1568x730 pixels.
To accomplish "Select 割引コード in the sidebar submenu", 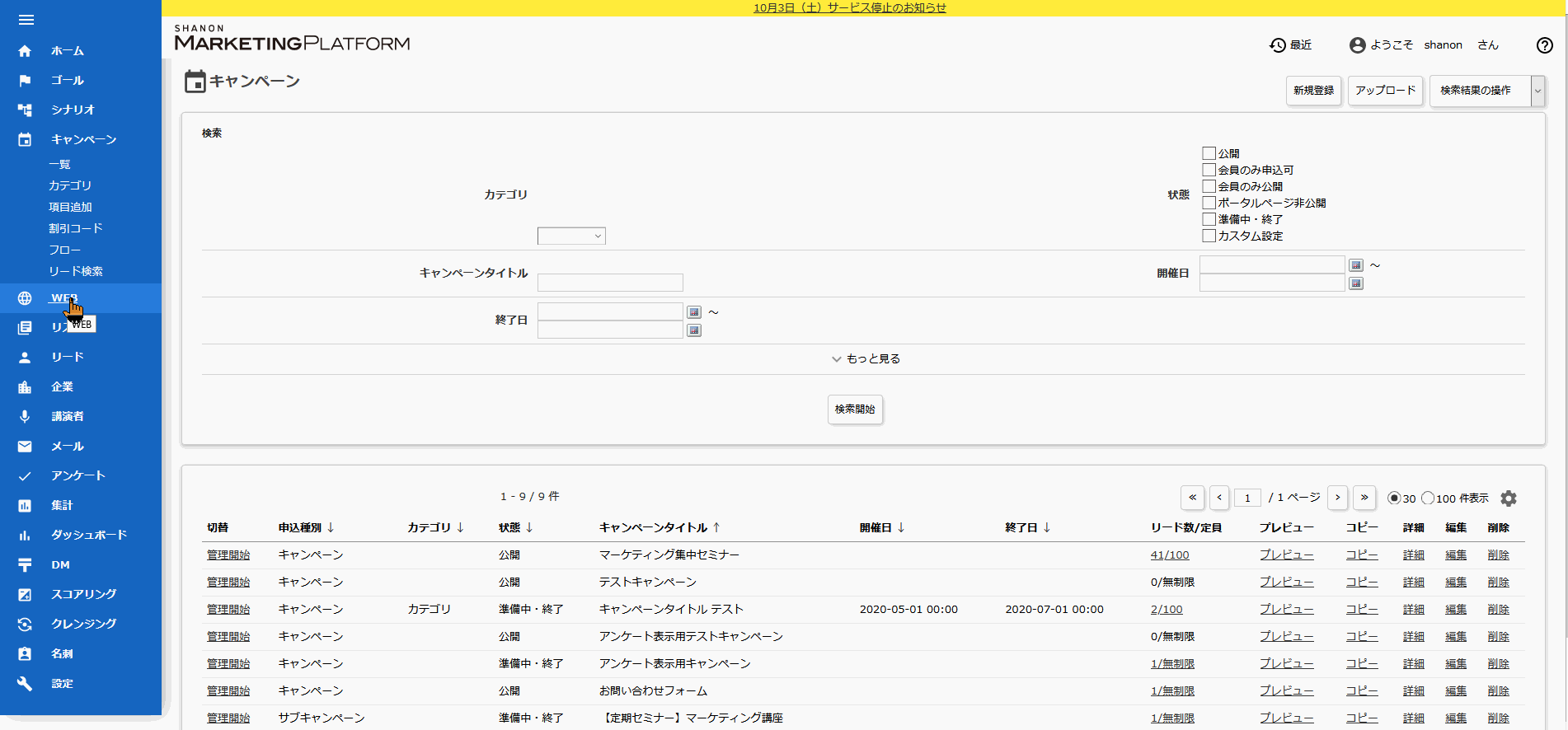I will pyautogui.click(x=76, y=228).
